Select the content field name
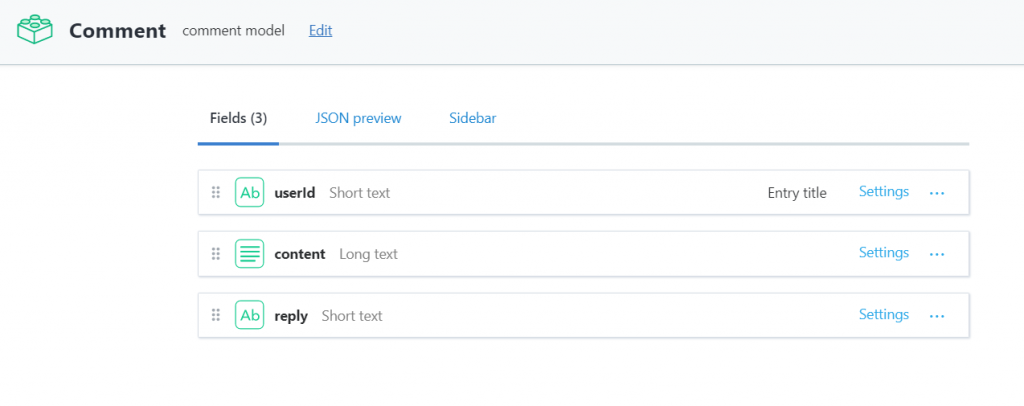The width and height of the screenshot is (1024, 406). (300, 254)
